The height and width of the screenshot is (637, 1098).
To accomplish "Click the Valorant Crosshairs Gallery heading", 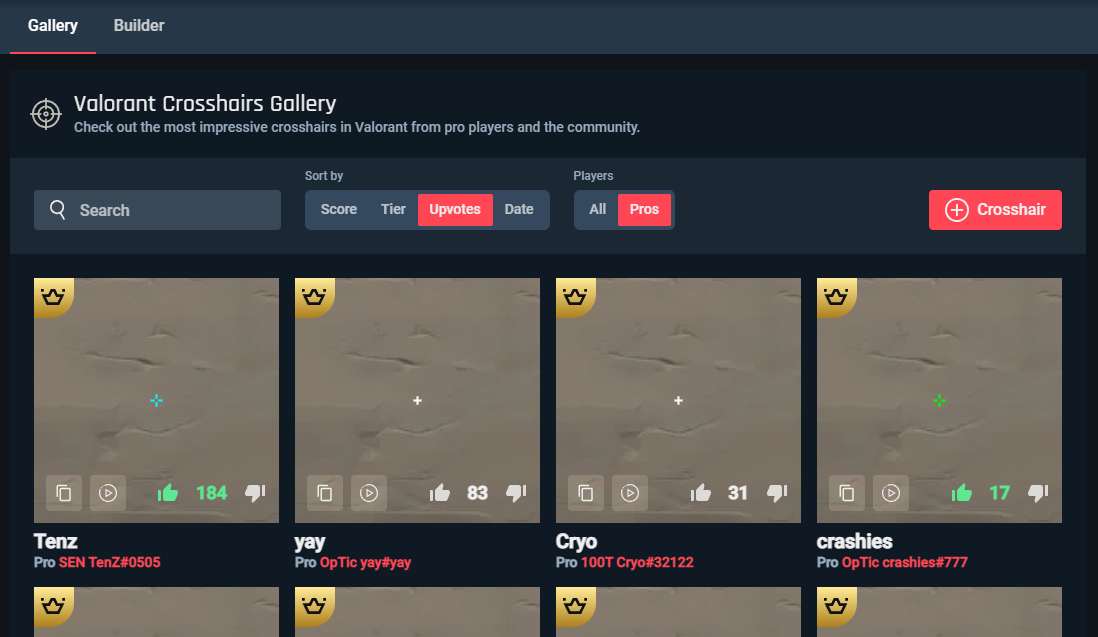I will [205, 104].
